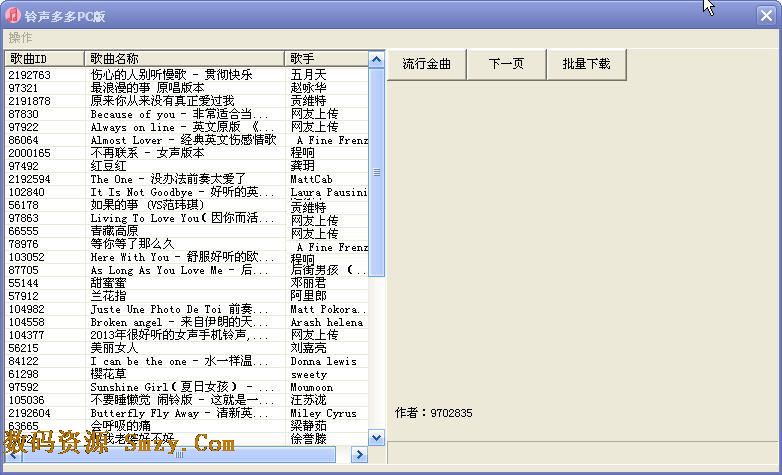The height and width of the screenshot is (475, 782).
Task: Select song 会呼吸的痛
Action: coord(120,426)
